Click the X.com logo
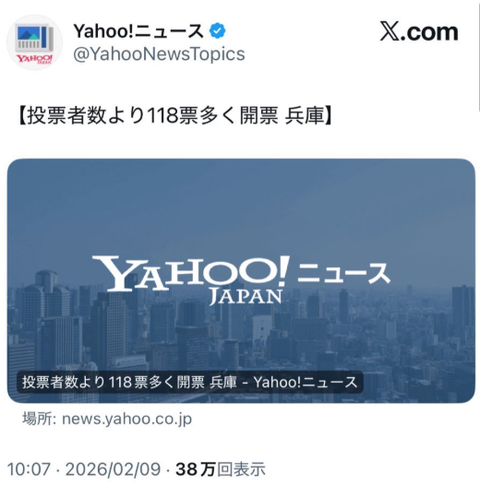 coord(419,32)
